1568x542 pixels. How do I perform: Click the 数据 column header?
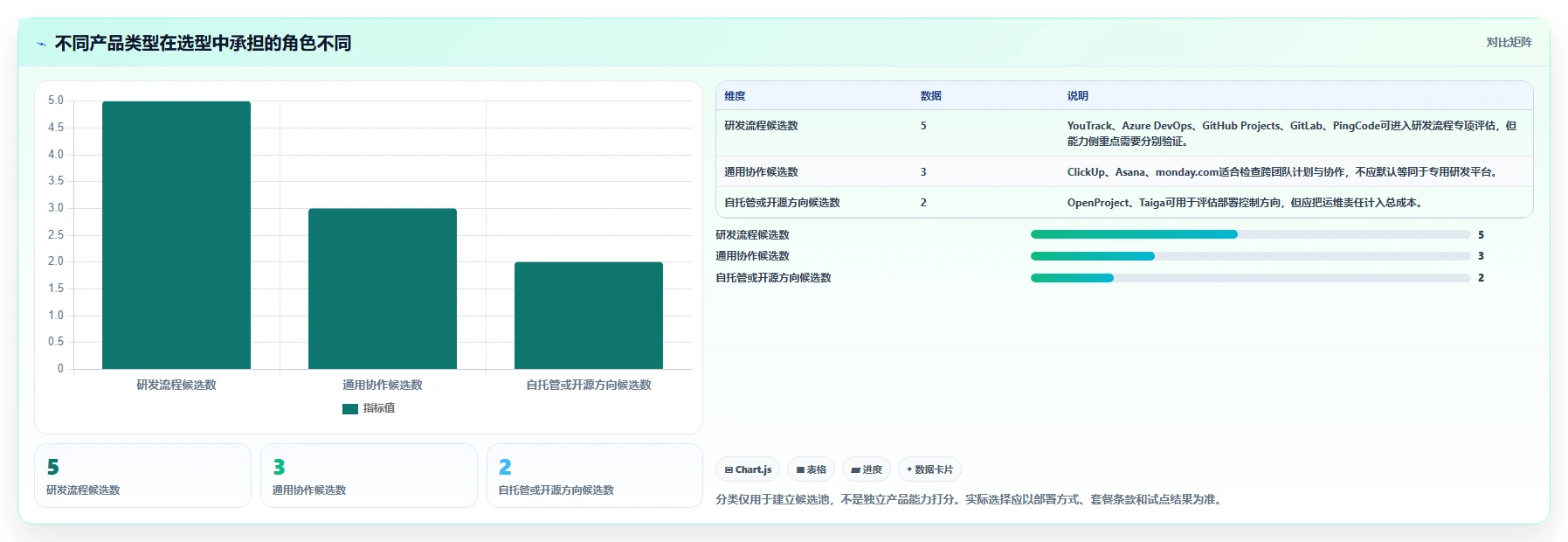pos(930,96)
